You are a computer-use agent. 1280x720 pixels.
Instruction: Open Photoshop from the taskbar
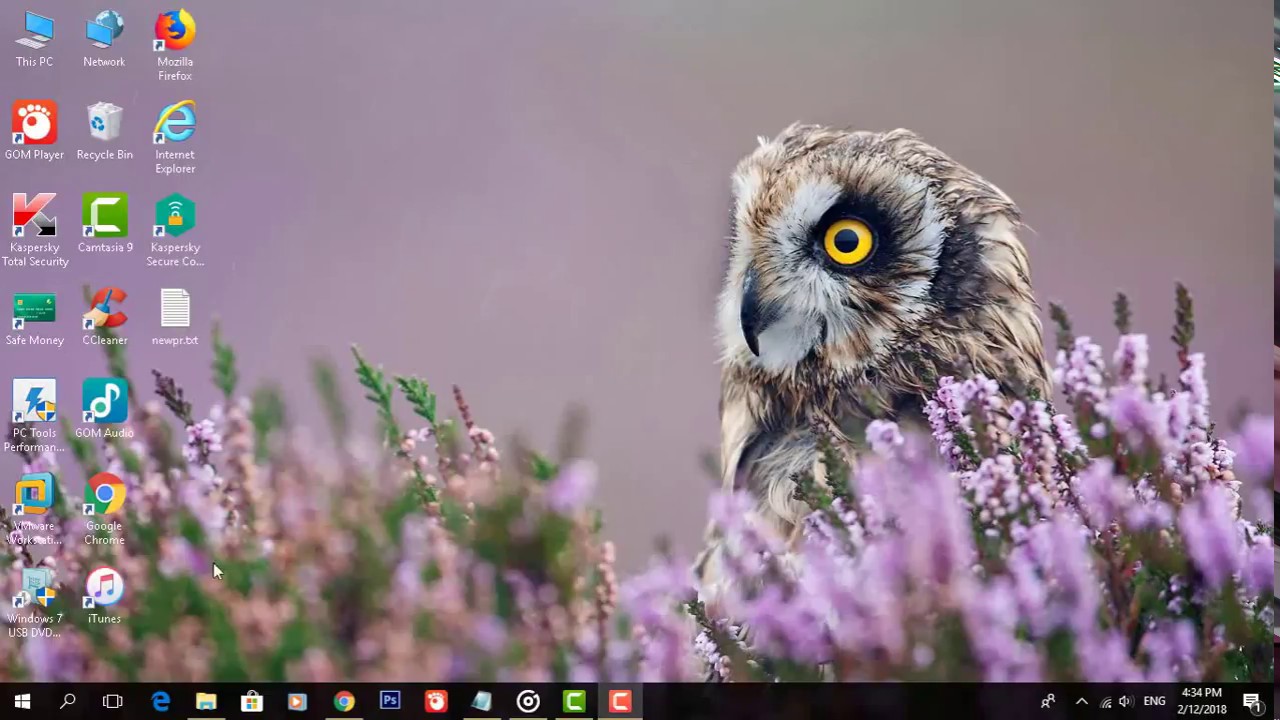click(390, 702)
